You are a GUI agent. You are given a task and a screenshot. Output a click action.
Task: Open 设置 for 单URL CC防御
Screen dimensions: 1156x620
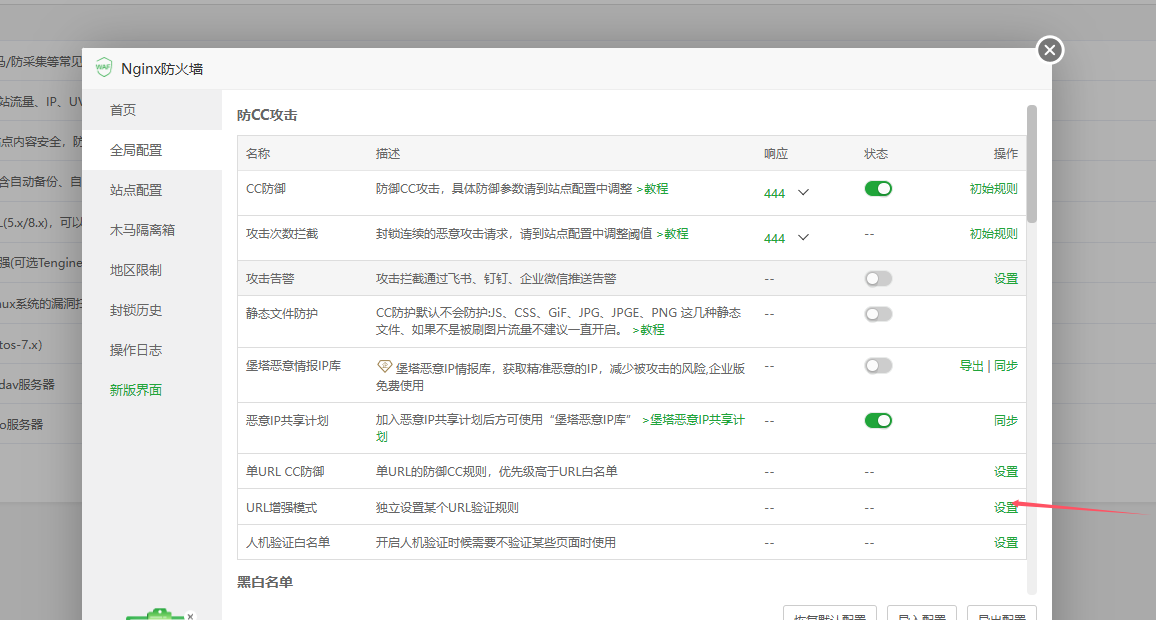point(1006,471)
